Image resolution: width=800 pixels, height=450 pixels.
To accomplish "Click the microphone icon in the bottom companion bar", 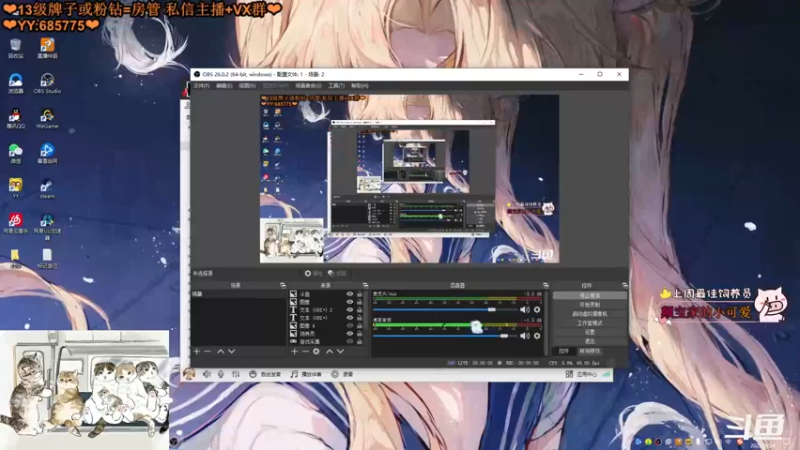I will point(221,374).
